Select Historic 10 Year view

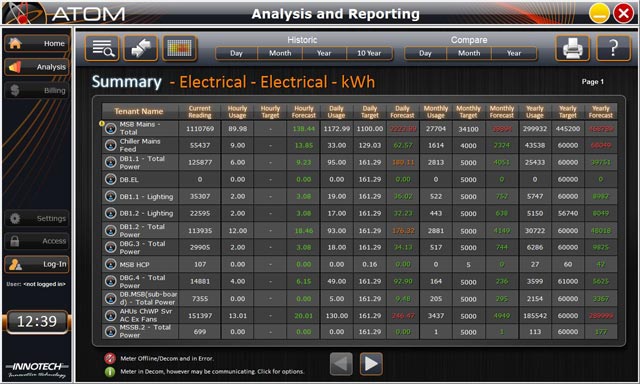point(369,53)
